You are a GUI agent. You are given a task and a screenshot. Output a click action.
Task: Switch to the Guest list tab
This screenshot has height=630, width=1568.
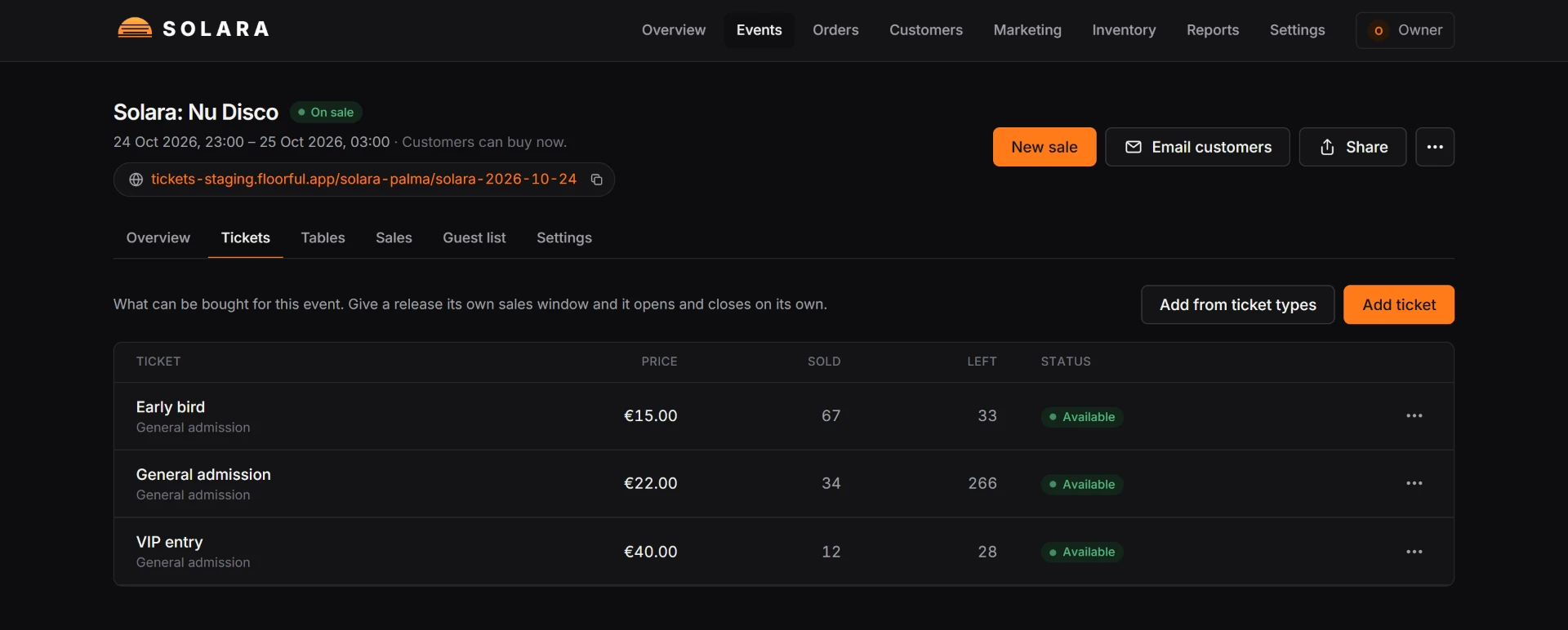[x=474, y=237]
